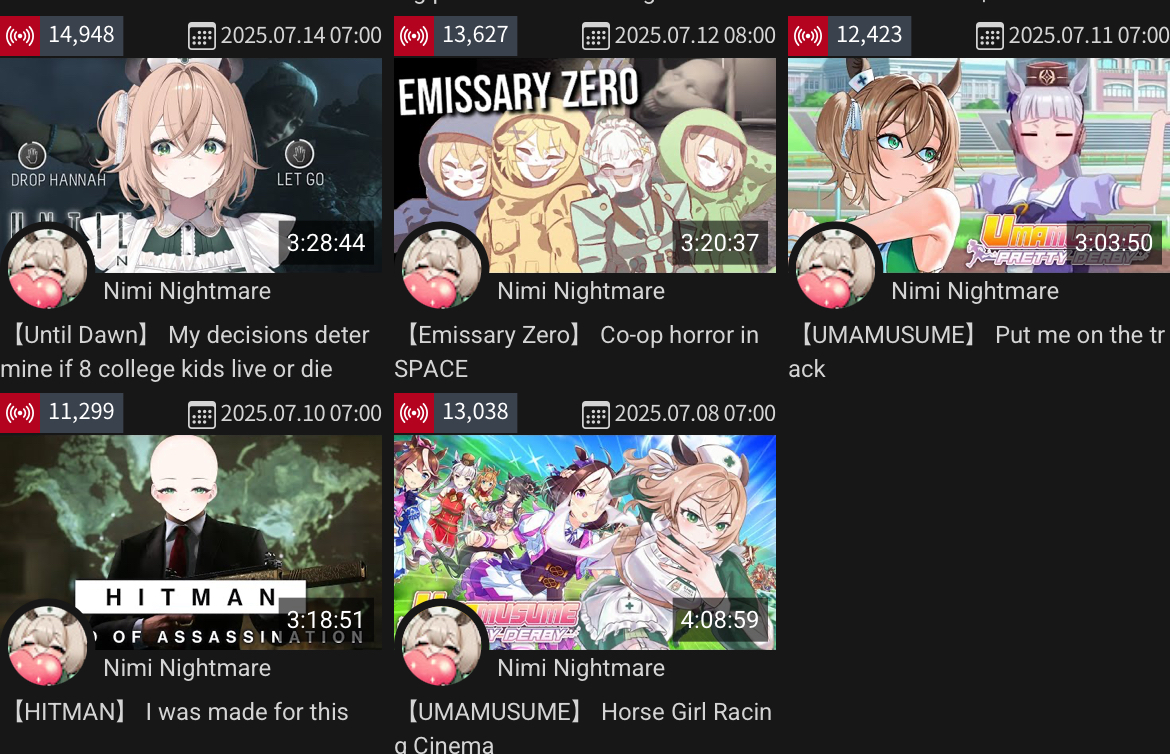Click calendar icon next to 2025.07.10 07:00
The image size is (1170, 754).
[x=201, y=414]
